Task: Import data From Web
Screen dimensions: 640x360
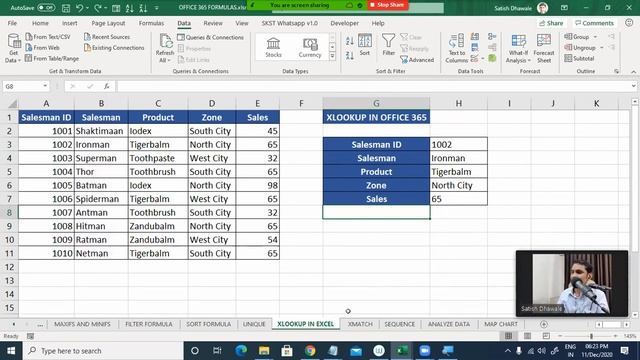Action: click(42, 47)
